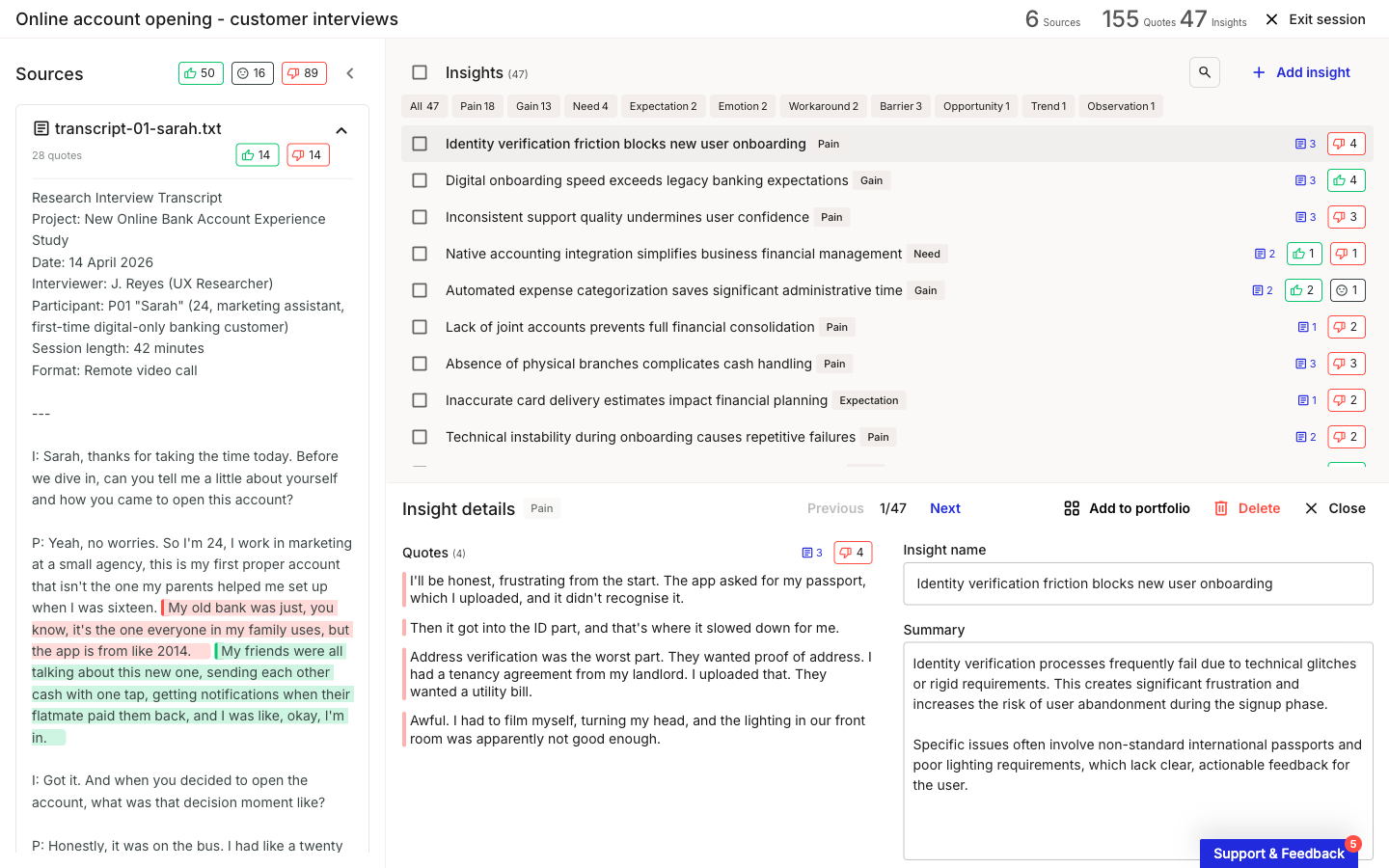The height and width of the screenshot is (868, 1389).
Task: Click sources icon on Absence of physical branches
Action: [x=1306, y=364]
